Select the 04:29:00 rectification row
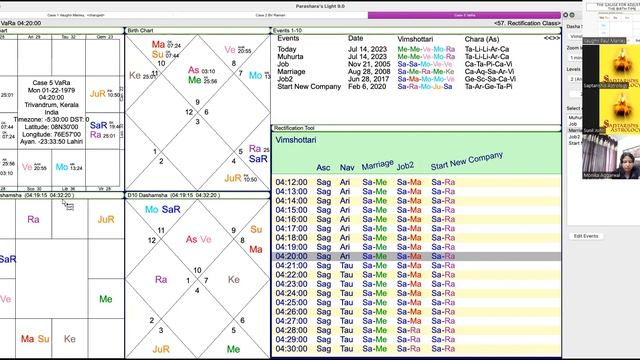Screen dimensions: 640x360 click(x=416, y=340)
